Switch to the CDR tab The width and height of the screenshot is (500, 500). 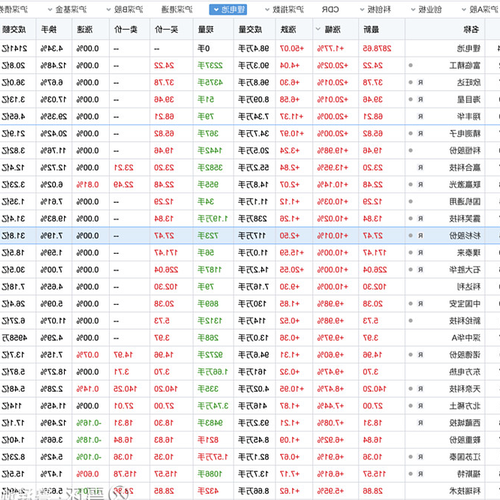330,10
